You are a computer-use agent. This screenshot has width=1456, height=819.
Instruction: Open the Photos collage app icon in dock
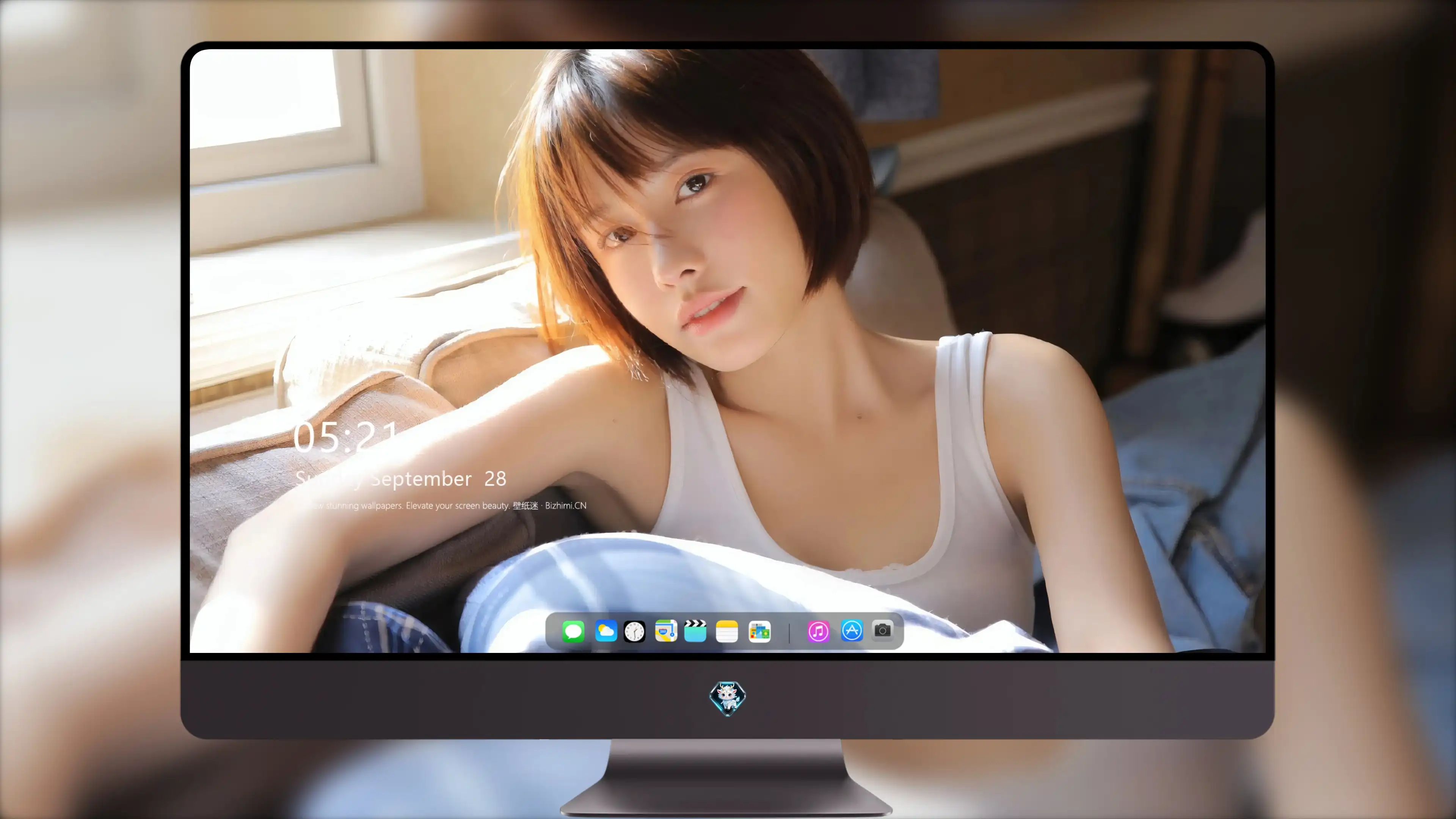tap(759, 631)
